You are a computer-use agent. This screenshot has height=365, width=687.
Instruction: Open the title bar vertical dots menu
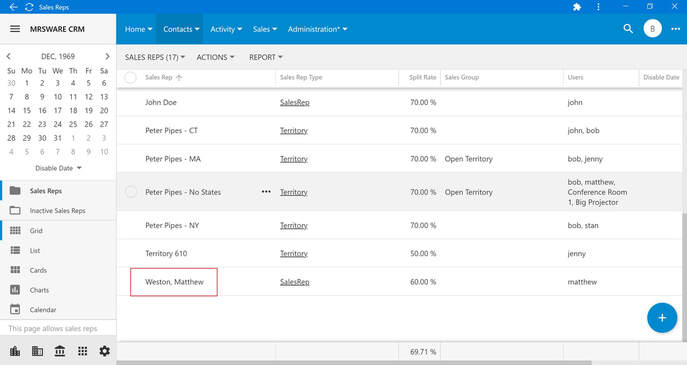coord(598,7)
